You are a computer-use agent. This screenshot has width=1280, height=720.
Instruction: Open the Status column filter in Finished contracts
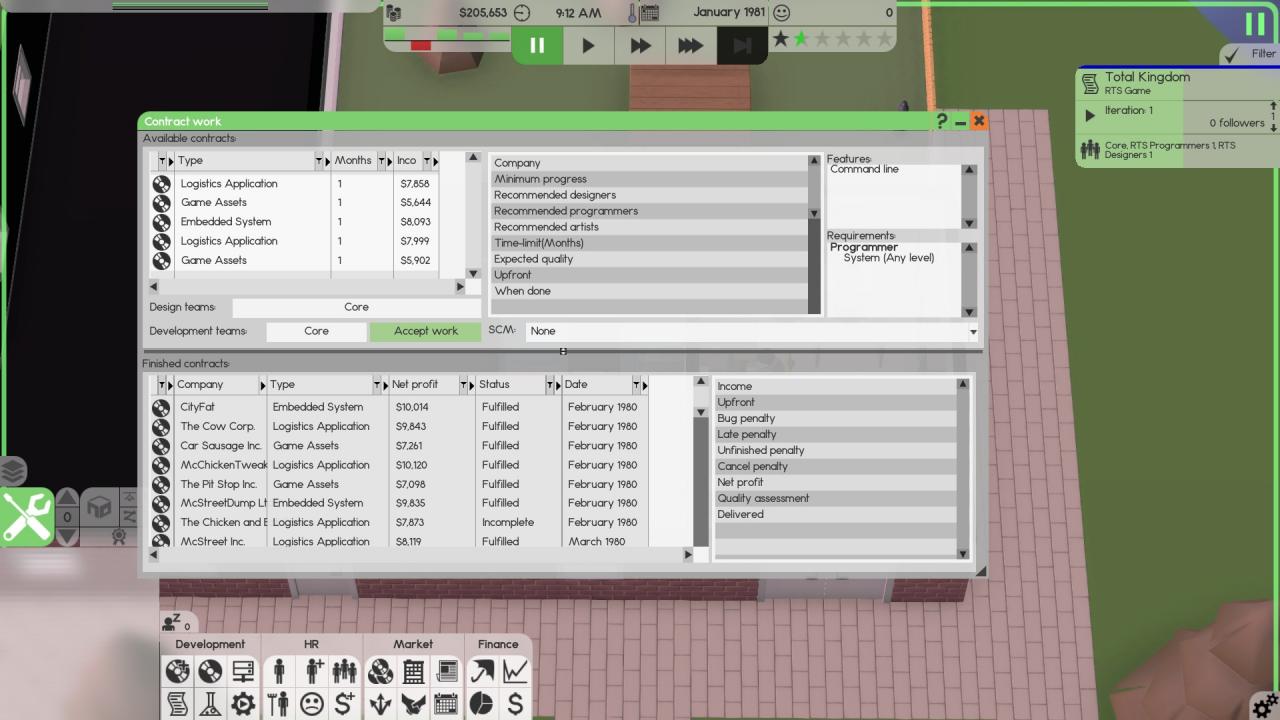(549, 385)
